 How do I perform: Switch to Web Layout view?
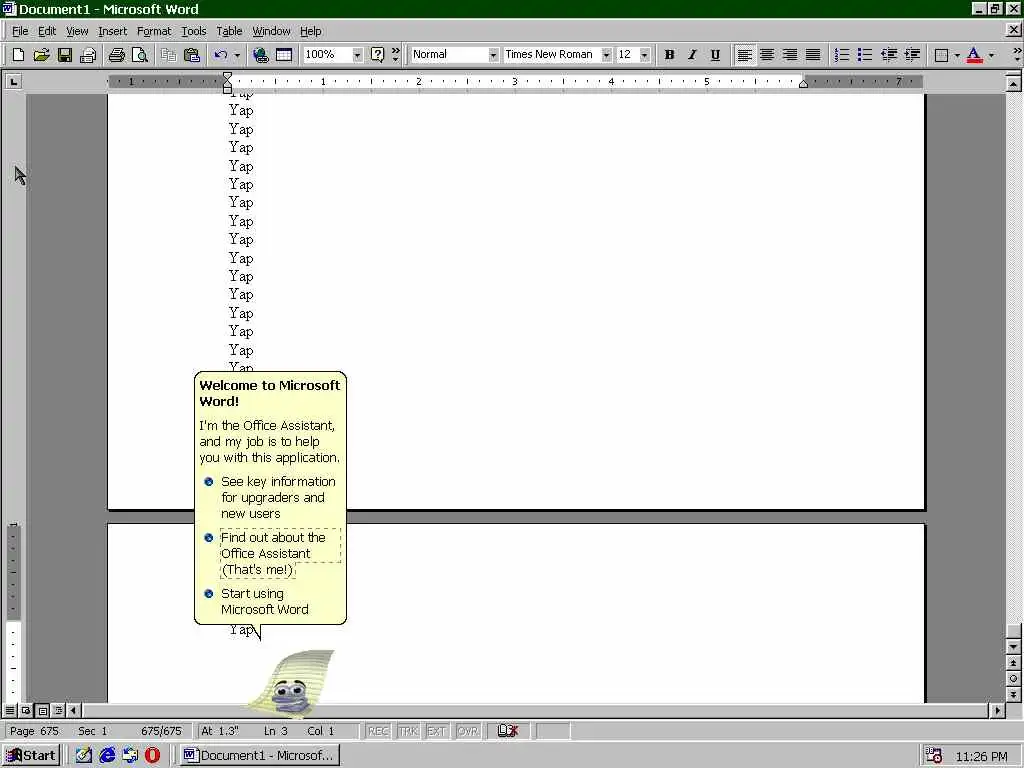(x=26, y=710)
